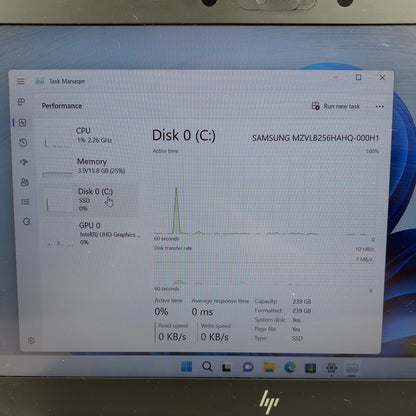Open the Processes page icon in sidebar
Viewport: 416px width, 416px height.
[21, 102]
